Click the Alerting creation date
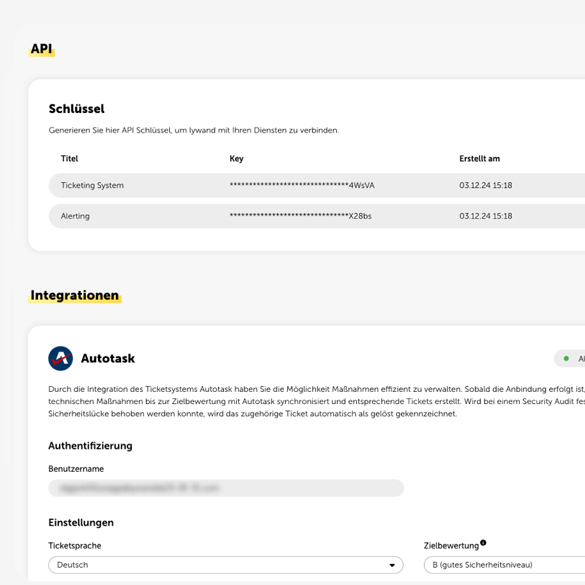 [486, 216]
